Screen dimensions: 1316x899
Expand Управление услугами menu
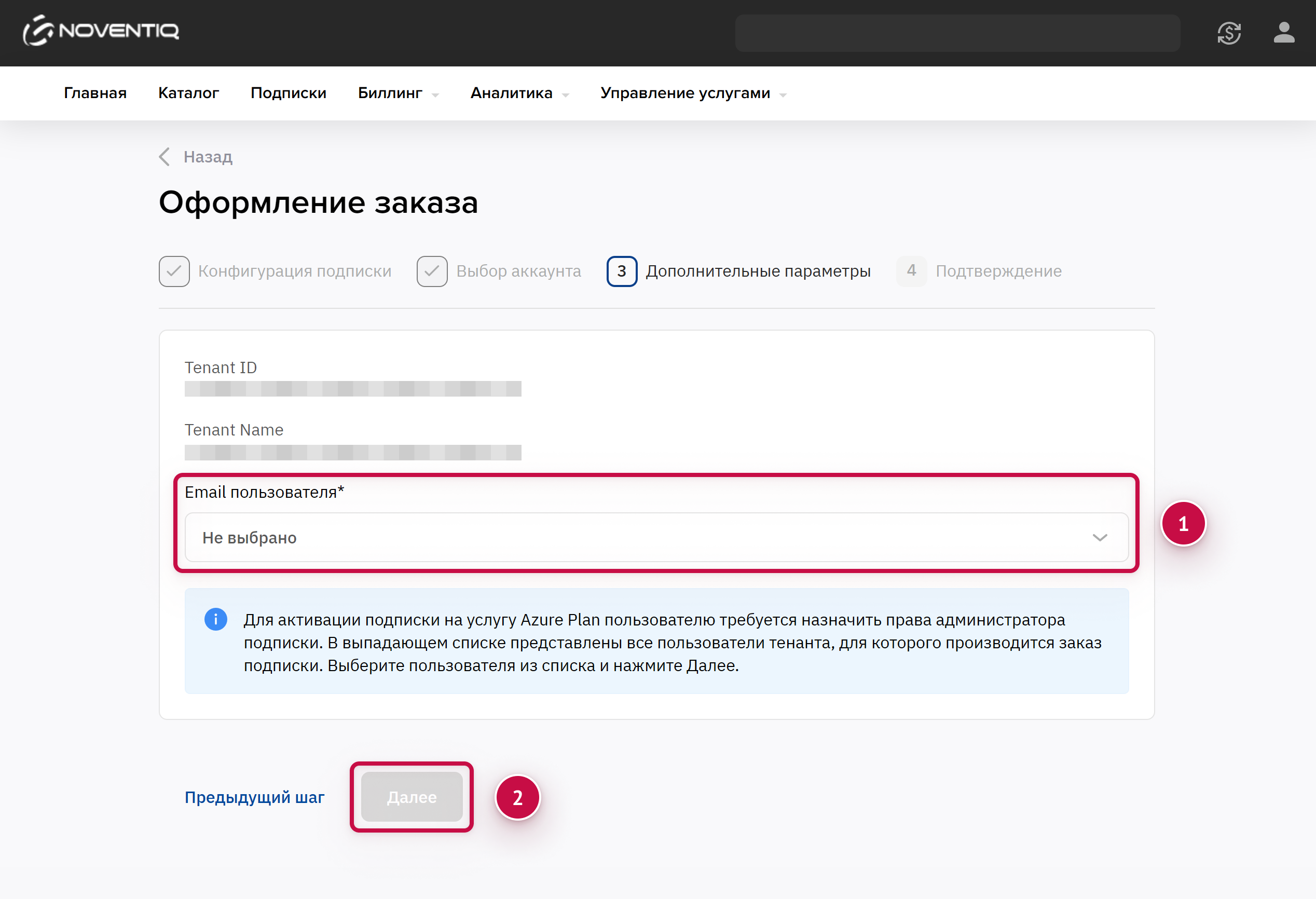tap(693, 93)
